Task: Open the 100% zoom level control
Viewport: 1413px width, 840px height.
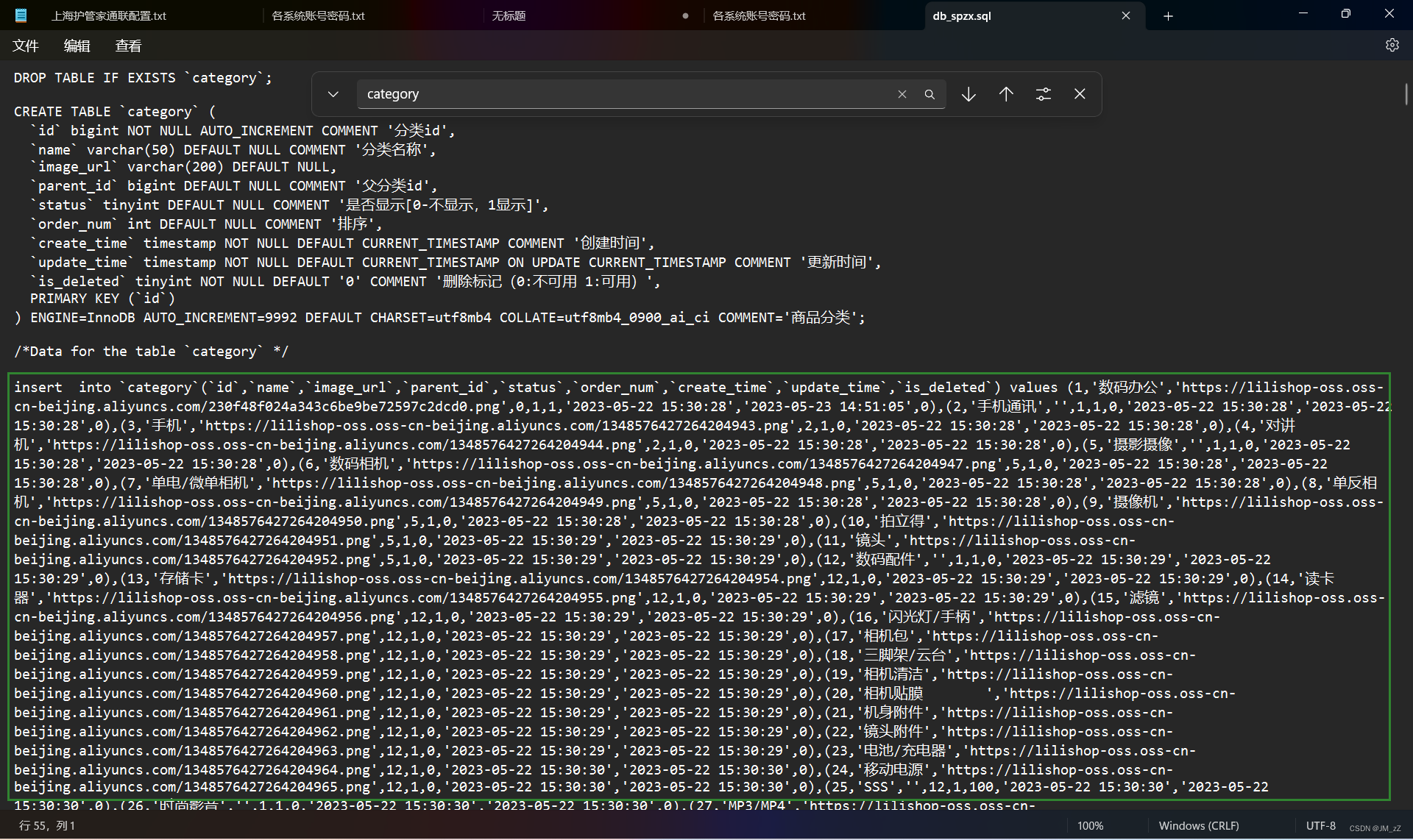Action: coord(1090,825)
